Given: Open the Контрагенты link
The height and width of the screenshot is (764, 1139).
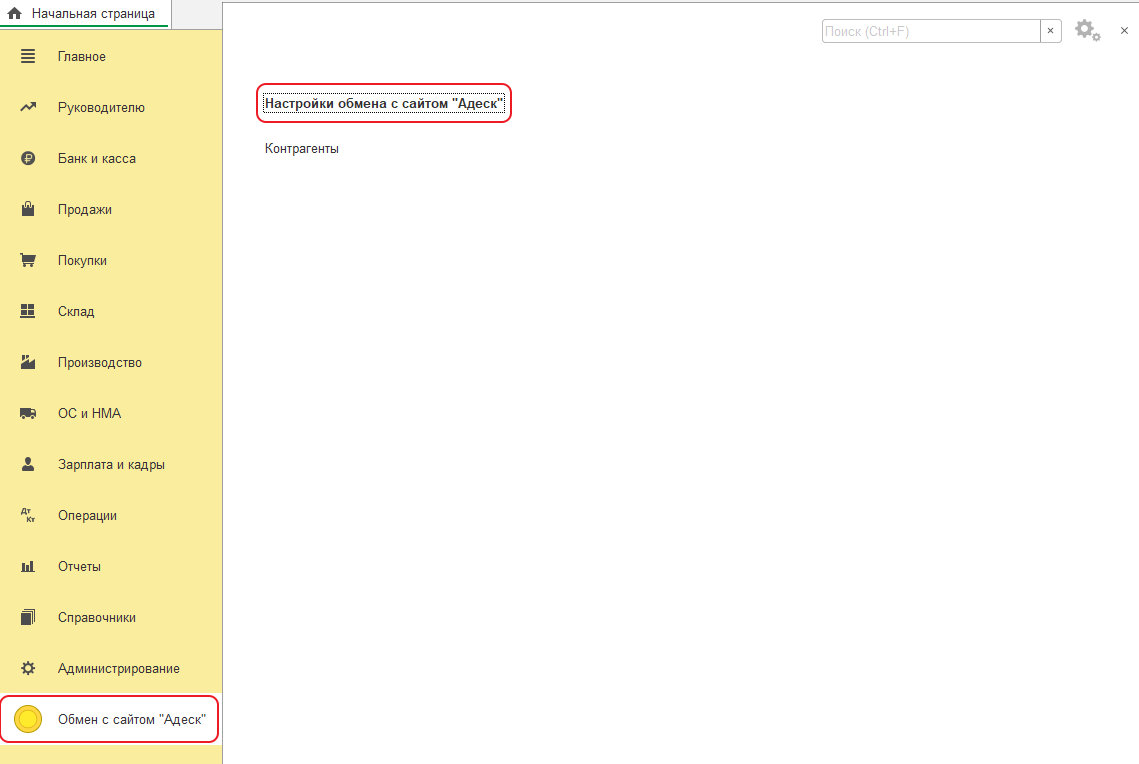Looking at the screenshot, I should 301,148.
